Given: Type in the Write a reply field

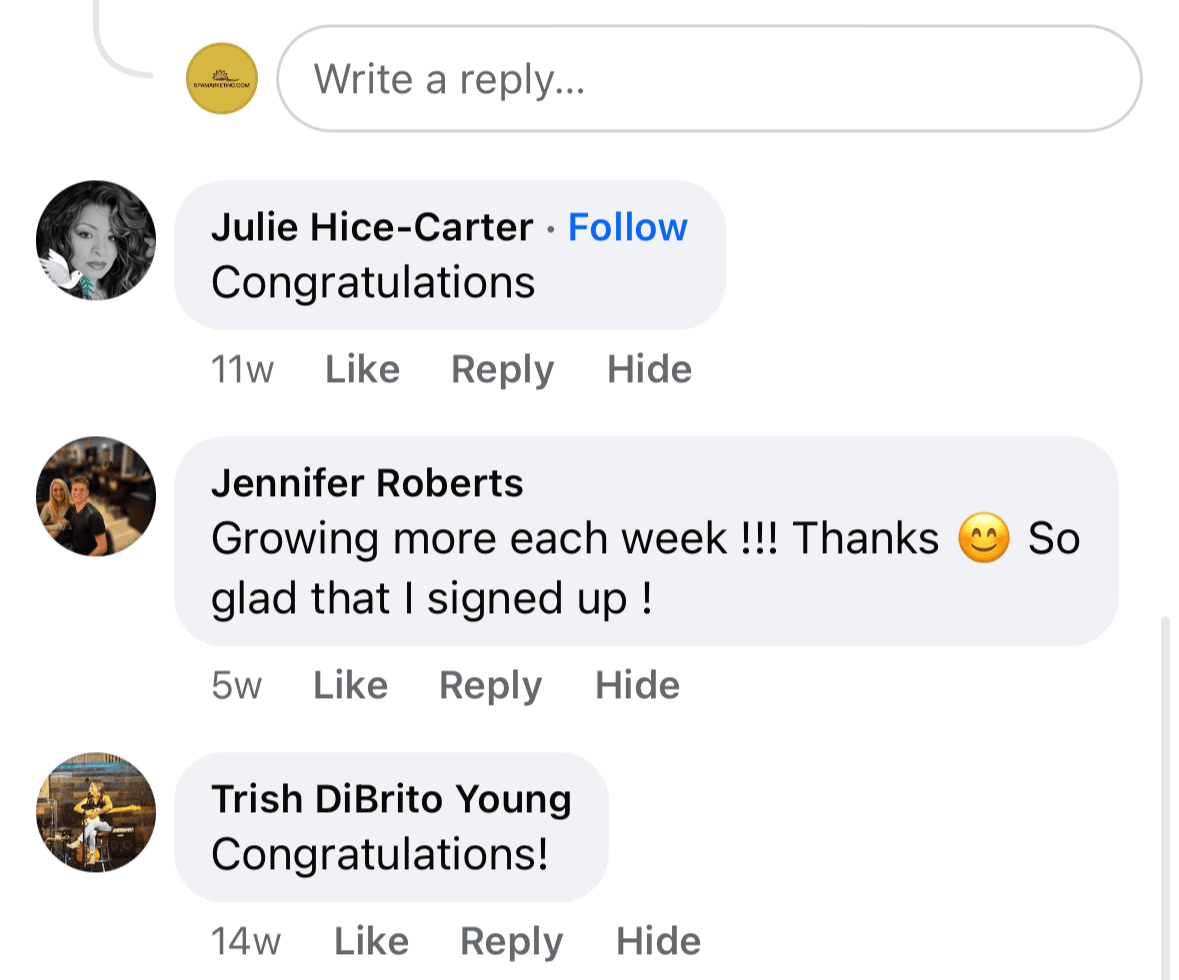Looking at the screenshot, I should [708, 78].
